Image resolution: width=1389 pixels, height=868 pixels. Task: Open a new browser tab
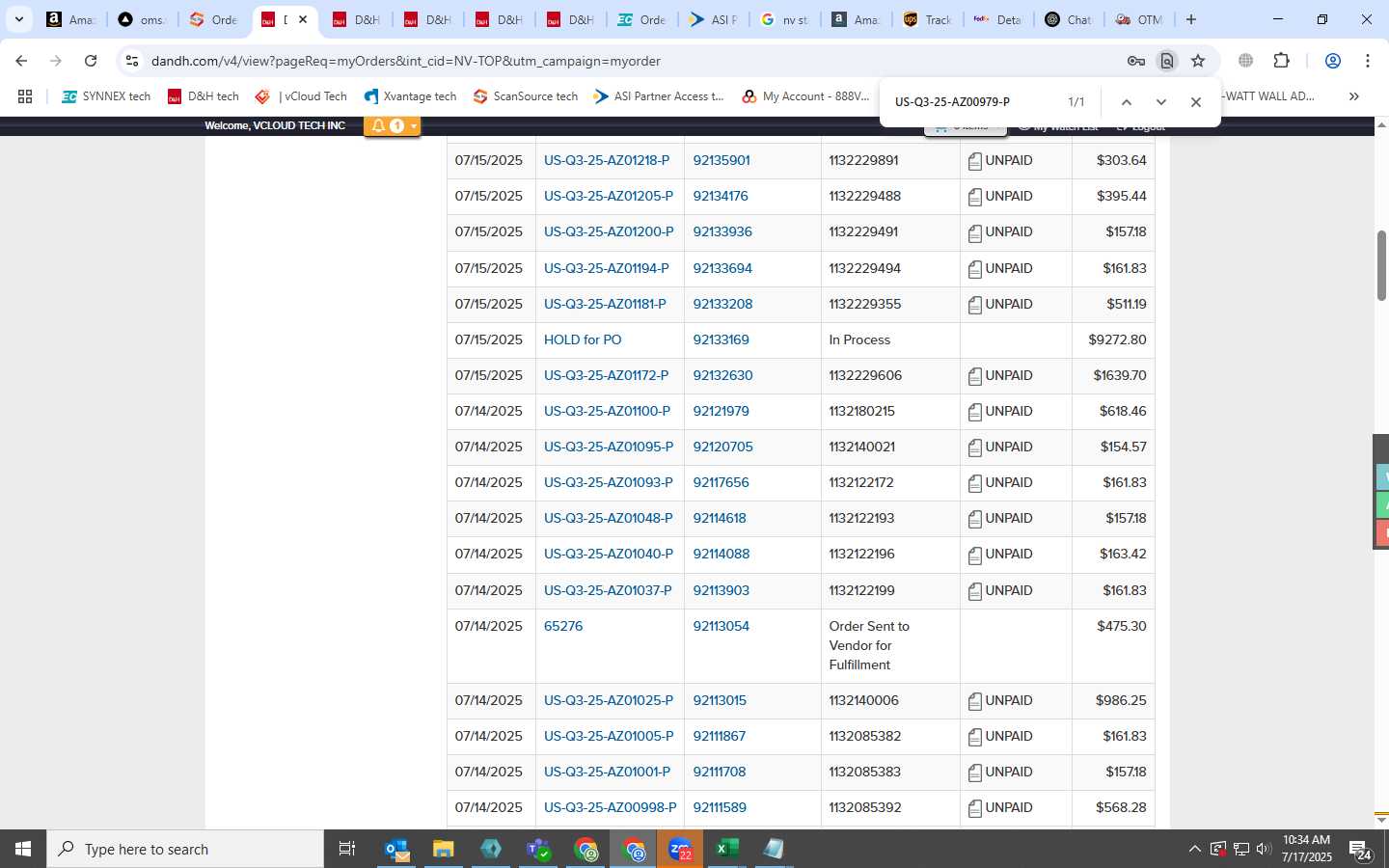[x=1191, y=19]
